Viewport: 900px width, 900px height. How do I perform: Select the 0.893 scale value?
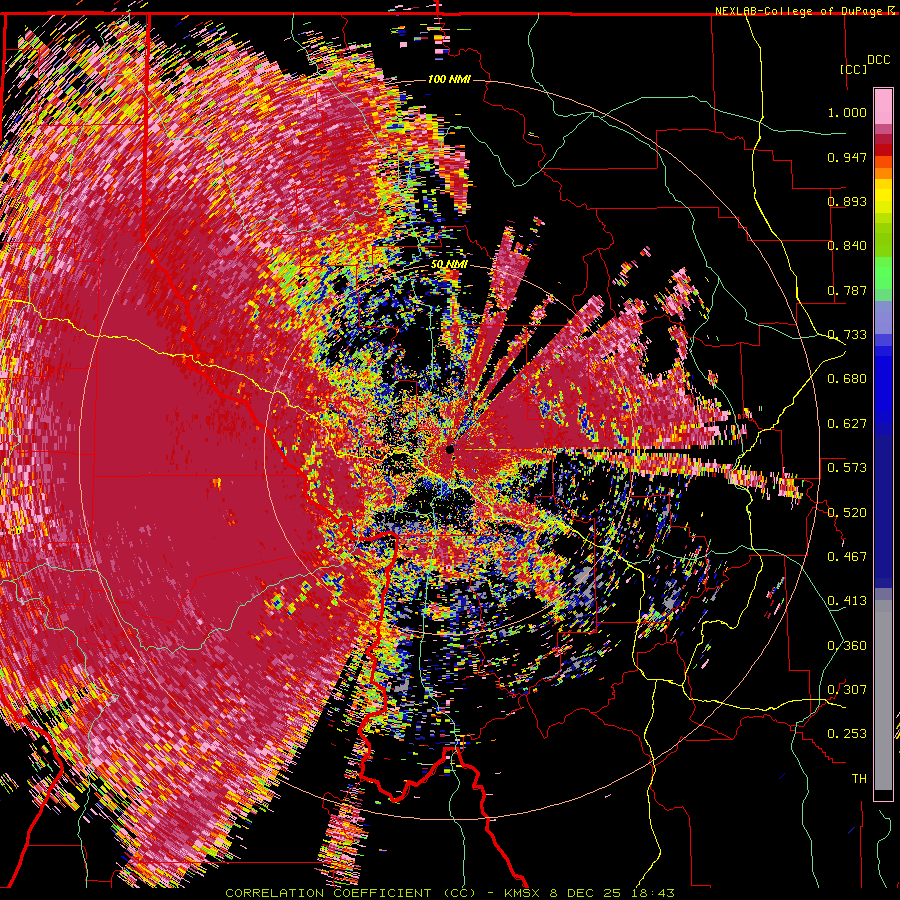(x=847, y=201)
